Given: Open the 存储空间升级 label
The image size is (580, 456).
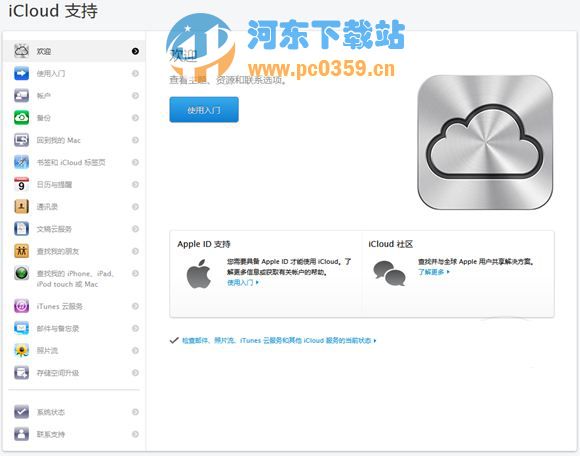Looking at the screenshot, I should coord(58,373).
